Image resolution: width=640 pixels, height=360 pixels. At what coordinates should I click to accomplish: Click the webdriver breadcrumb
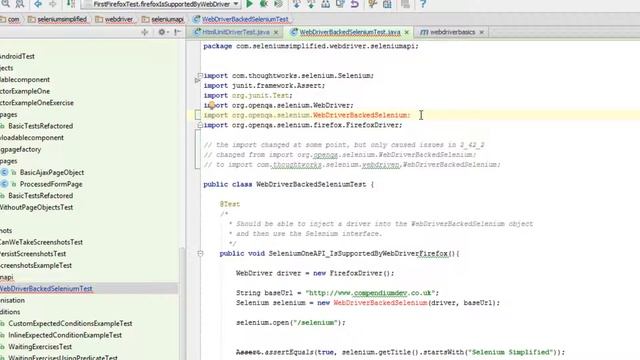[114, 19]
